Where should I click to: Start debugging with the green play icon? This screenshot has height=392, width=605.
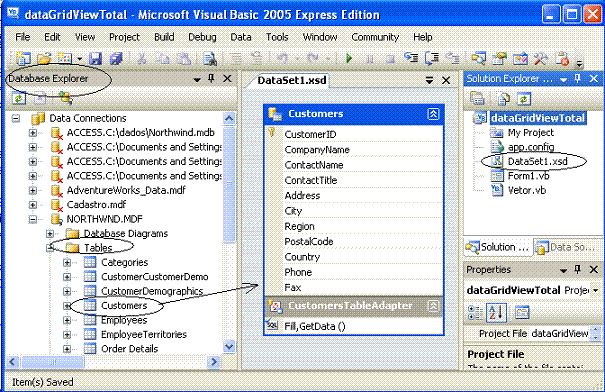[x=349, y=58]
